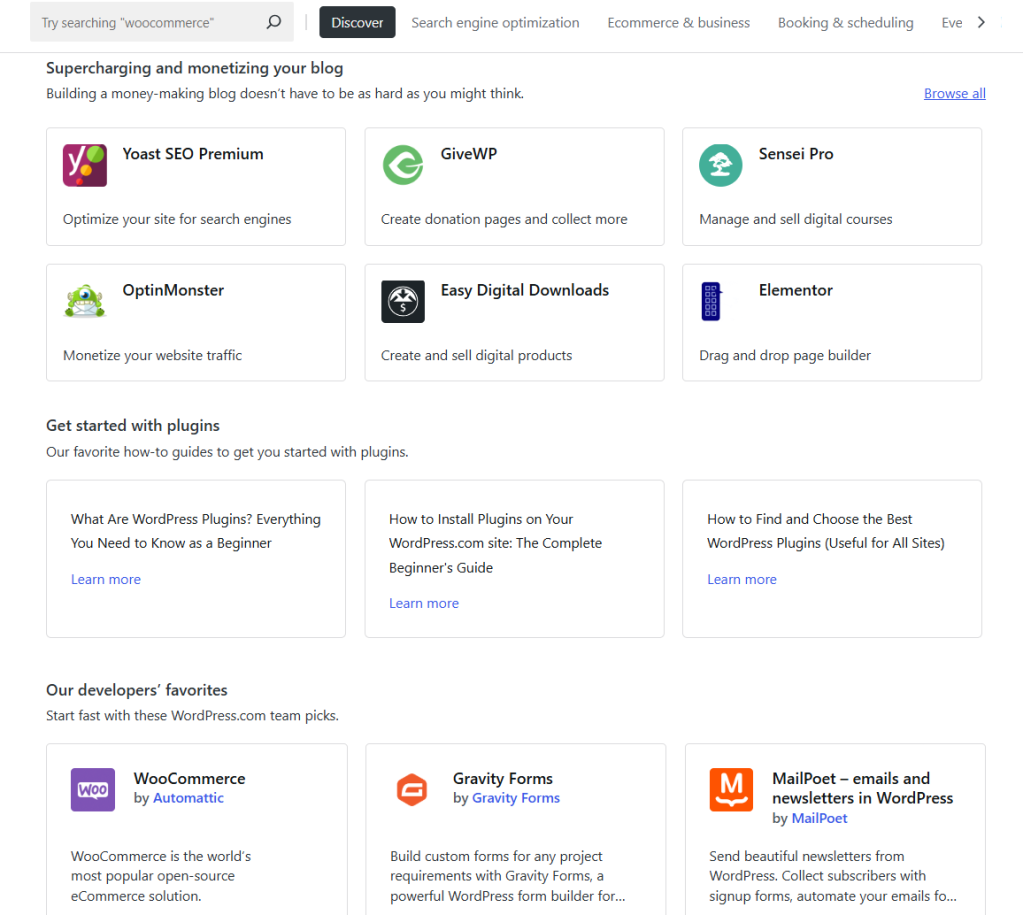Click 'Create donation pages and collect more' text
The height and width of the screenshot is (915, 1023).
point(504,219)
